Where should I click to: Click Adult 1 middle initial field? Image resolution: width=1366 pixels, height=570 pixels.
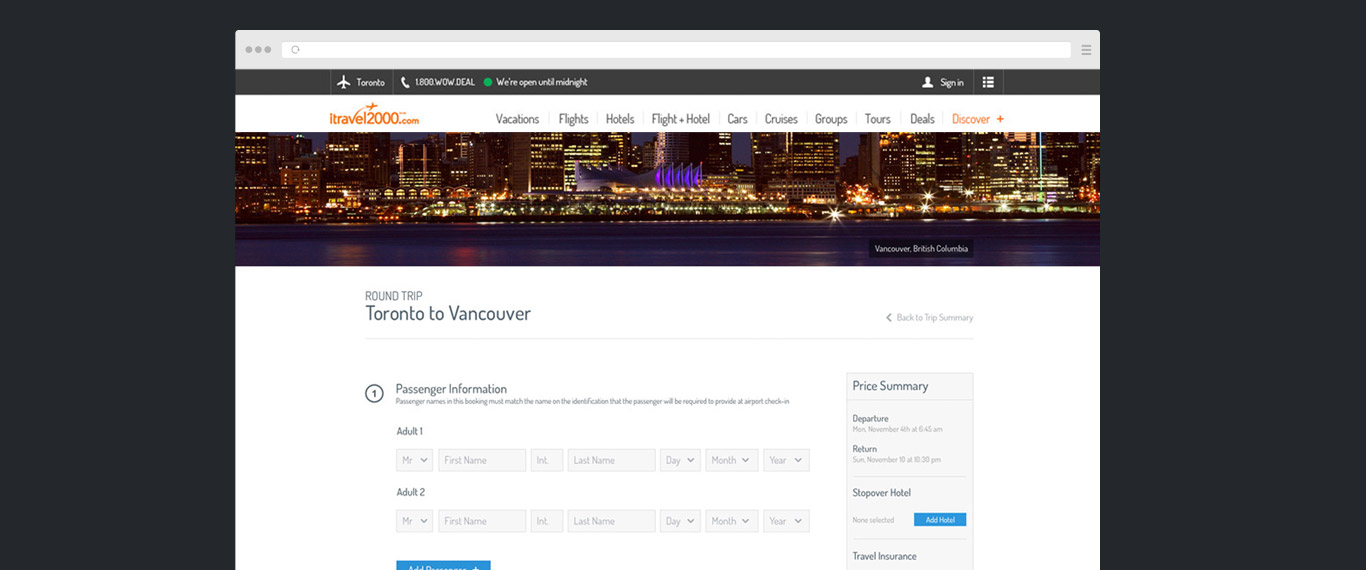pos(547,460)
